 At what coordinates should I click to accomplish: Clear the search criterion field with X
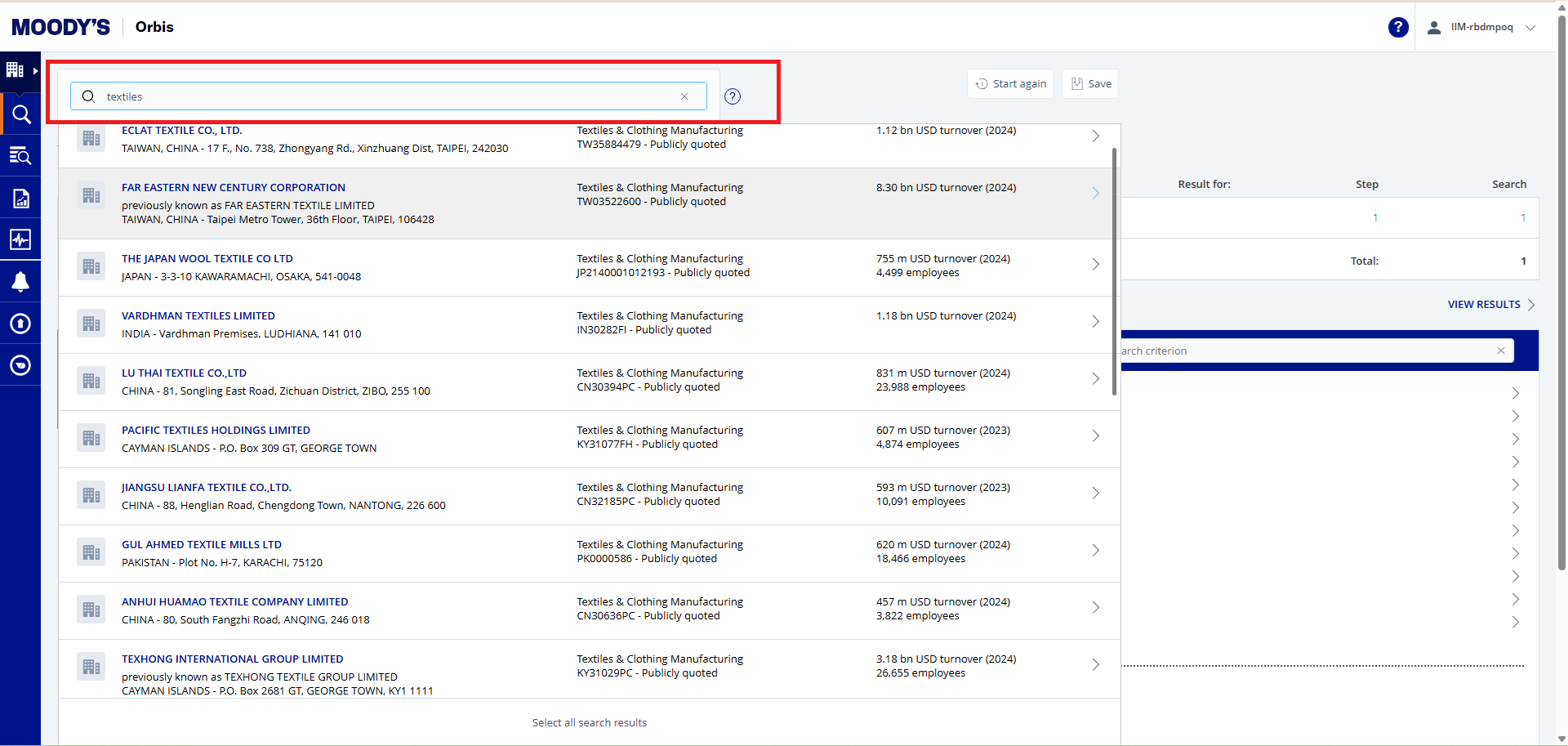tap(1500, 351)
